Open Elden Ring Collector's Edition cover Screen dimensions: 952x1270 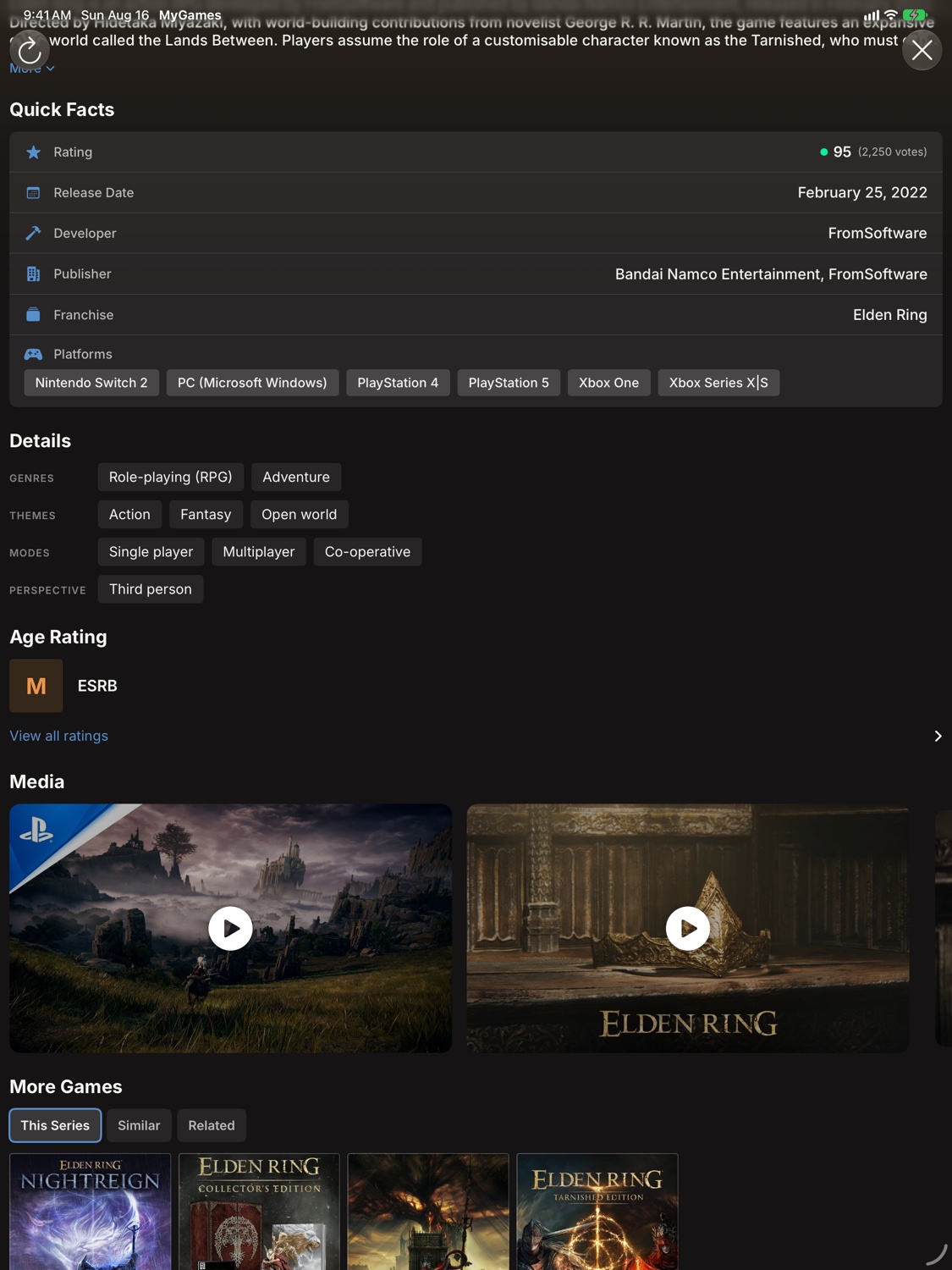(259, 1212)
